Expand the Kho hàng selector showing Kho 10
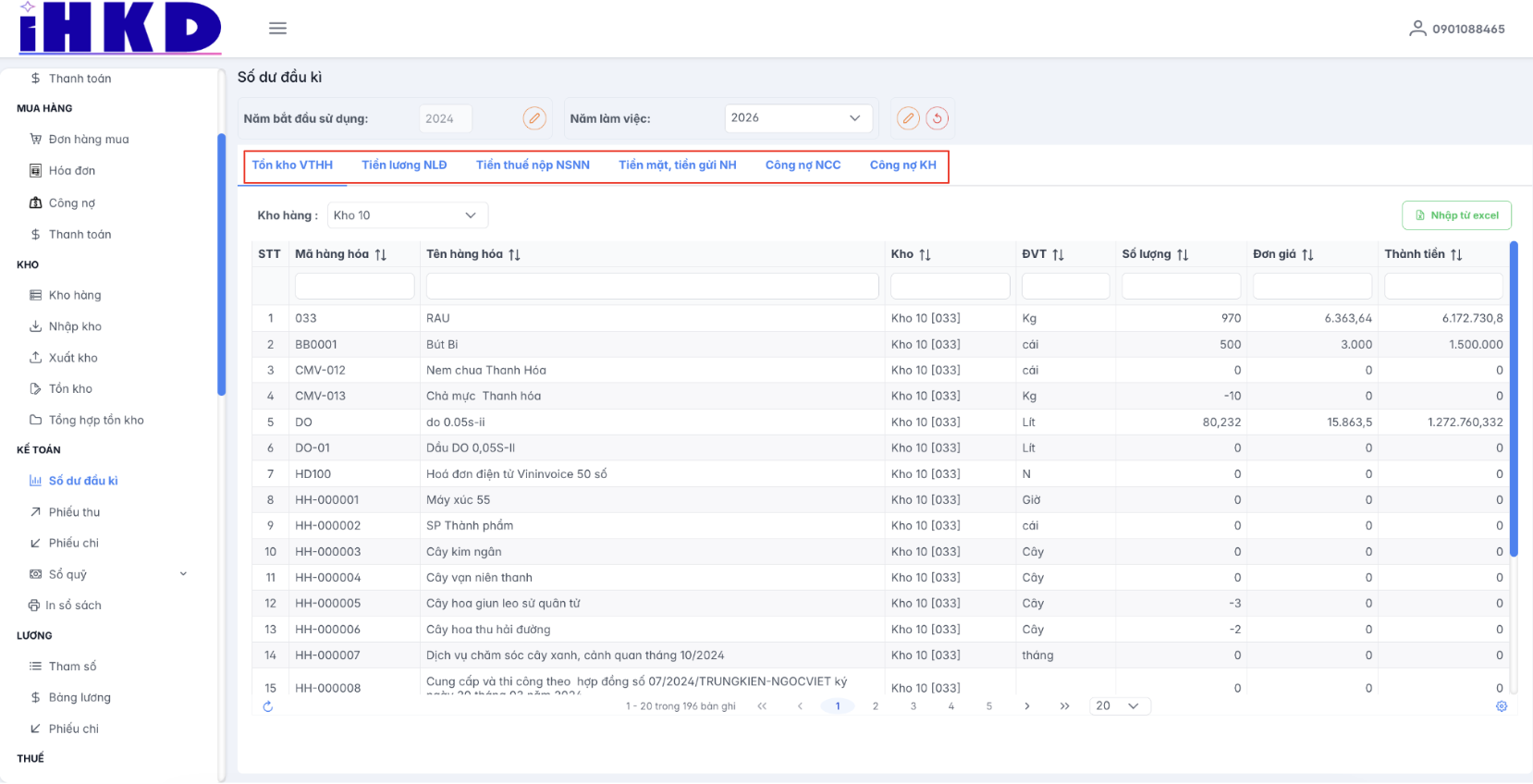 coord(407,215)
